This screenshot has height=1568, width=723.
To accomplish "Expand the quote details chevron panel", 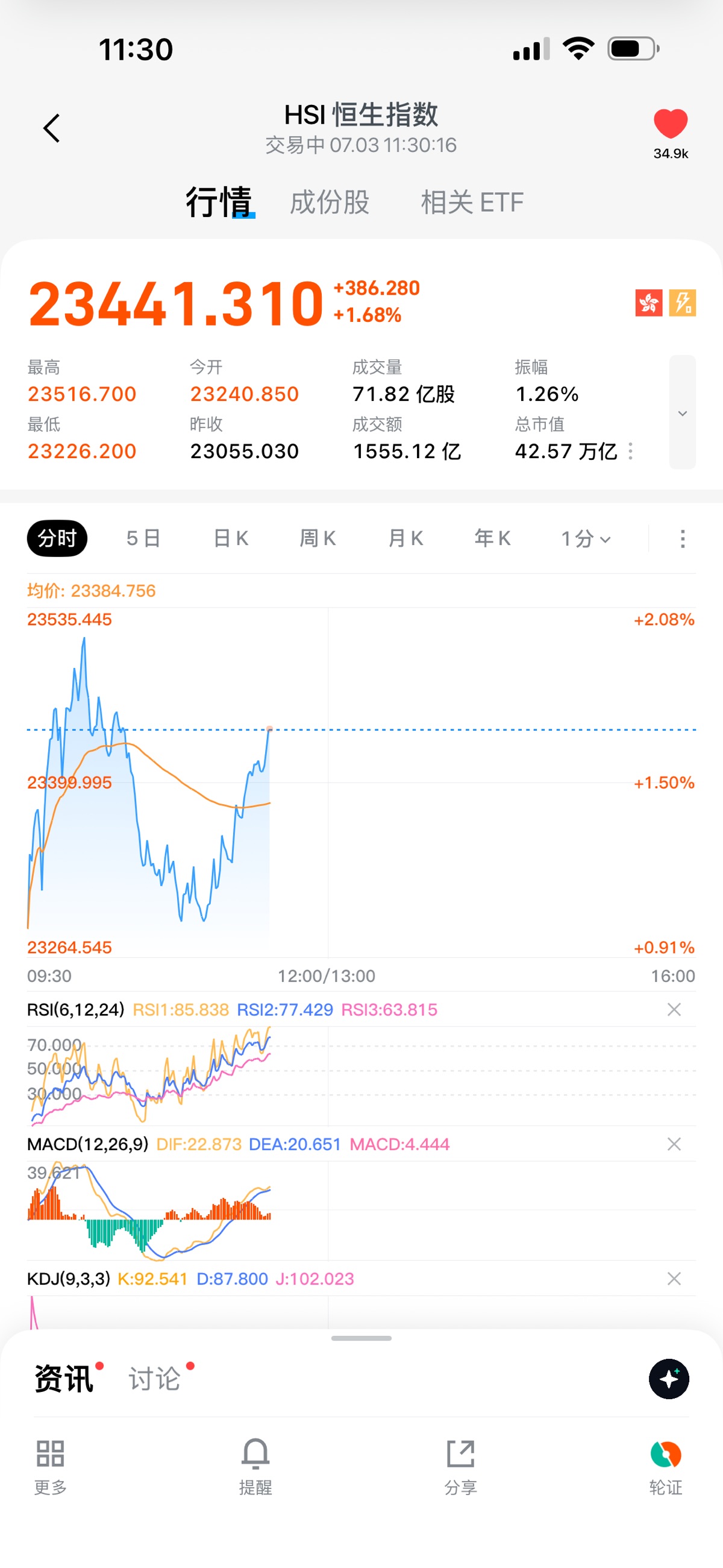I will (x=682, y=412).
